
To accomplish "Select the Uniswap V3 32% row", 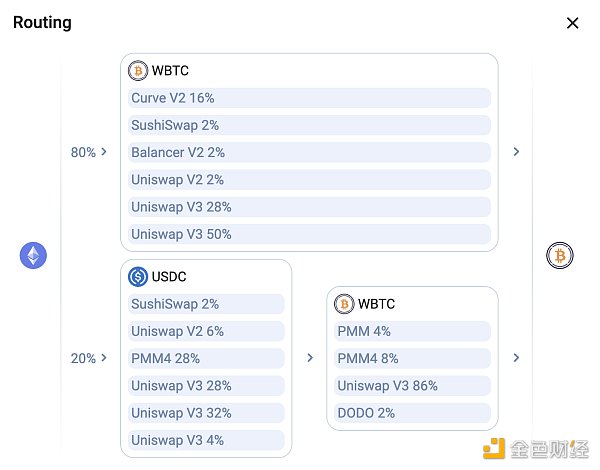I will click(206, 413).
